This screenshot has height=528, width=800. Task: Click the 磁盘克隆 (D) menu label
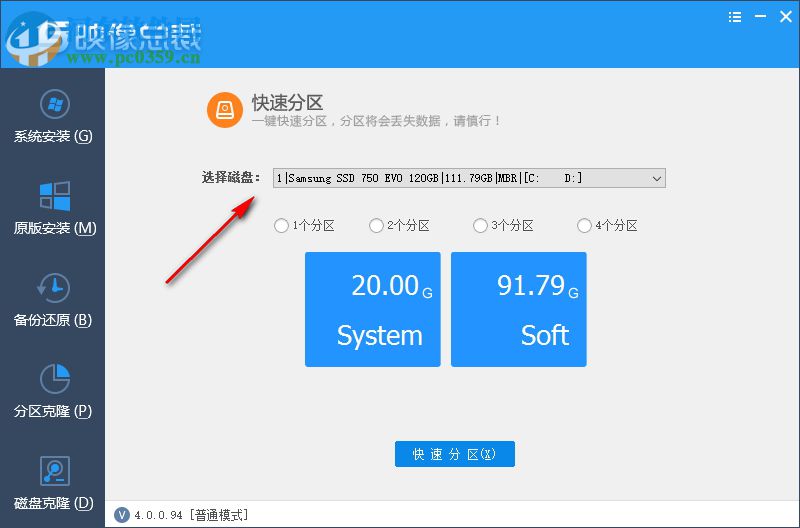54,503
